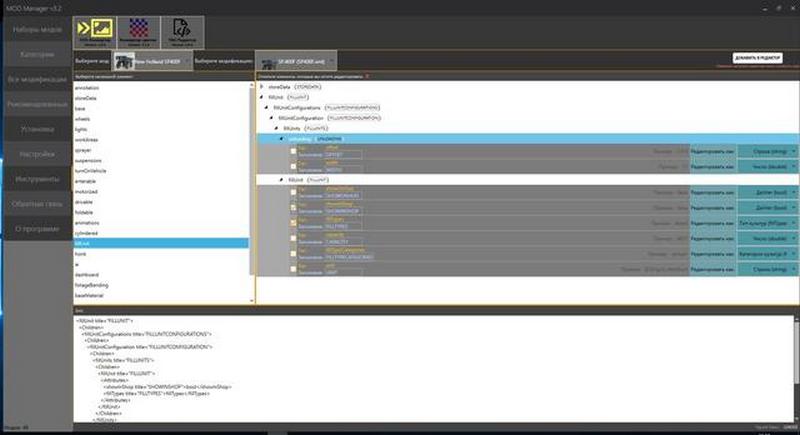This screenshot has width=800, height=435.
Task: Open Инструменты in the left sidebar
Action: pos(35,179)
